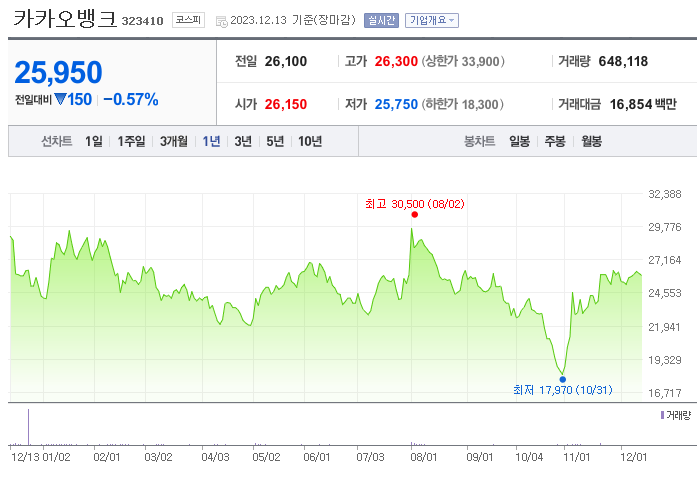Click the 최고 30,500 (08/02) label
697x477 pixels.
point(415,204)
